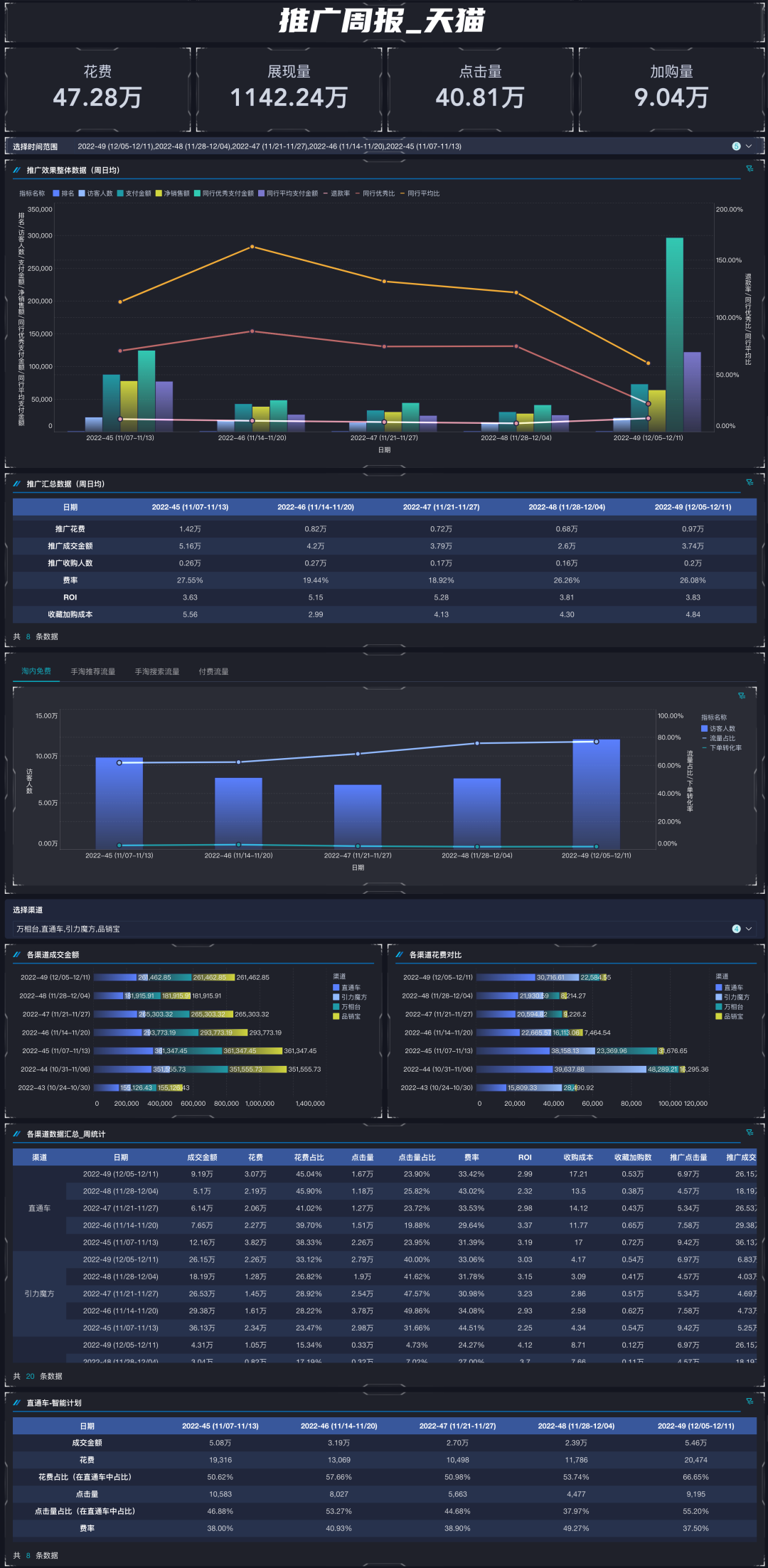The width and height of the screenshot is (768, 1568).
Task: Toggle 流量占比 legend in traffic chart
Action: tap(719, 738)
